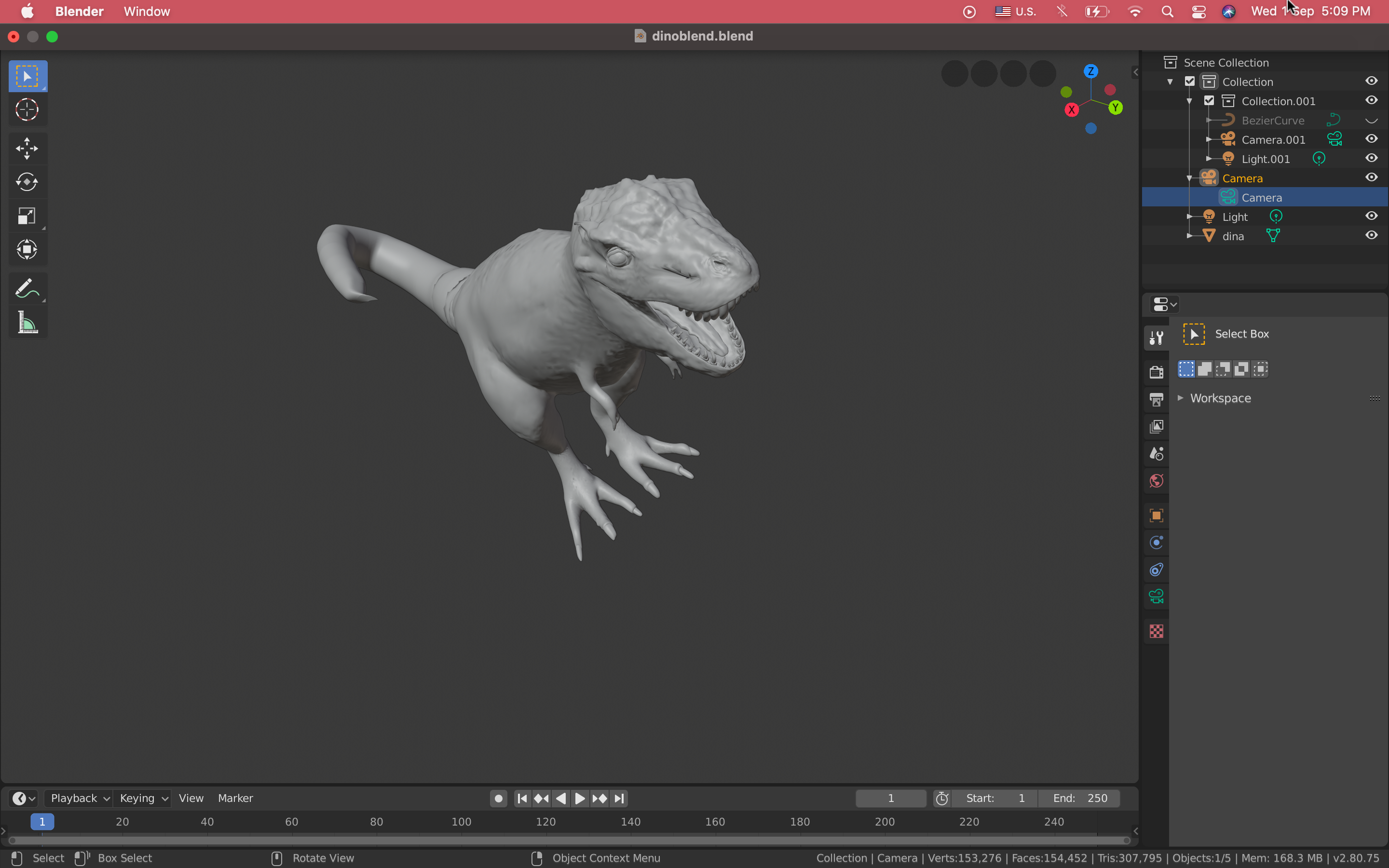This screenshot has height=868, width=1389.
Task: Set selection mode to Extend
Action: (x=1205, y=368)
